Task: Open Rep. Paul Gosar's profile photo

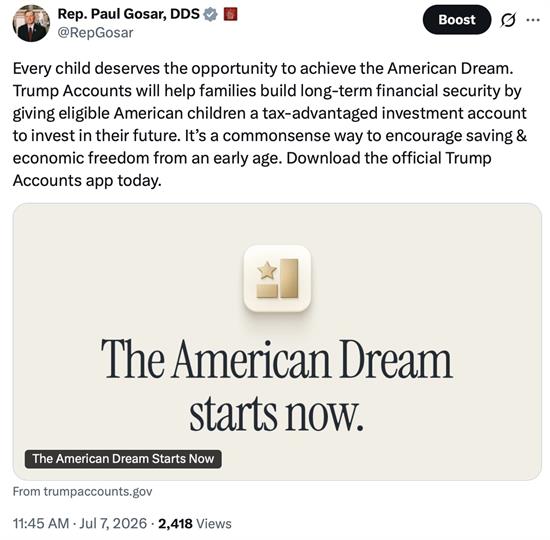Action: pos(31,23)
